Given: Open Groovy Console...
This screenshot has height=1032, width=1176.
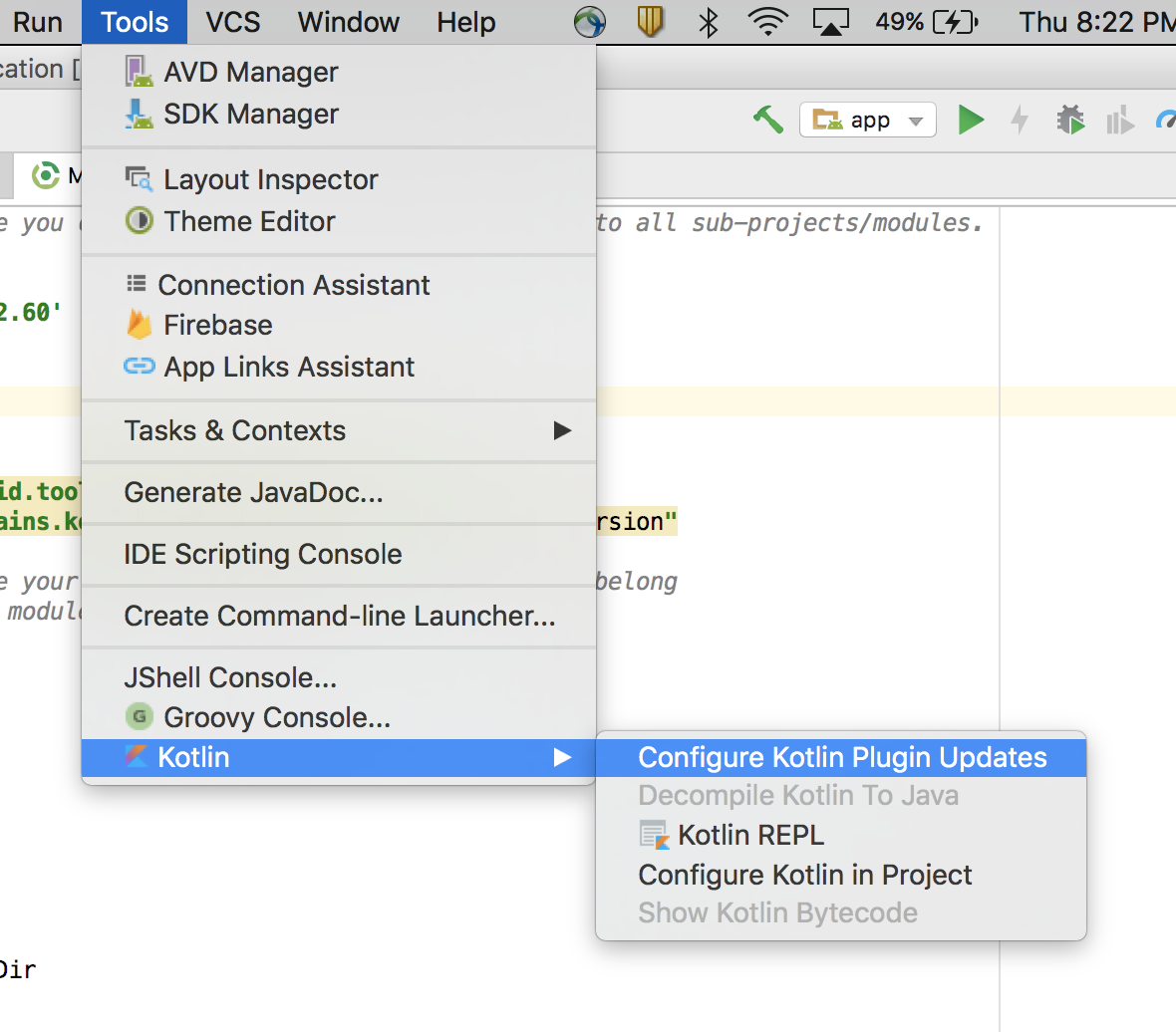Looking at the screenshot, I should (338, 718).
